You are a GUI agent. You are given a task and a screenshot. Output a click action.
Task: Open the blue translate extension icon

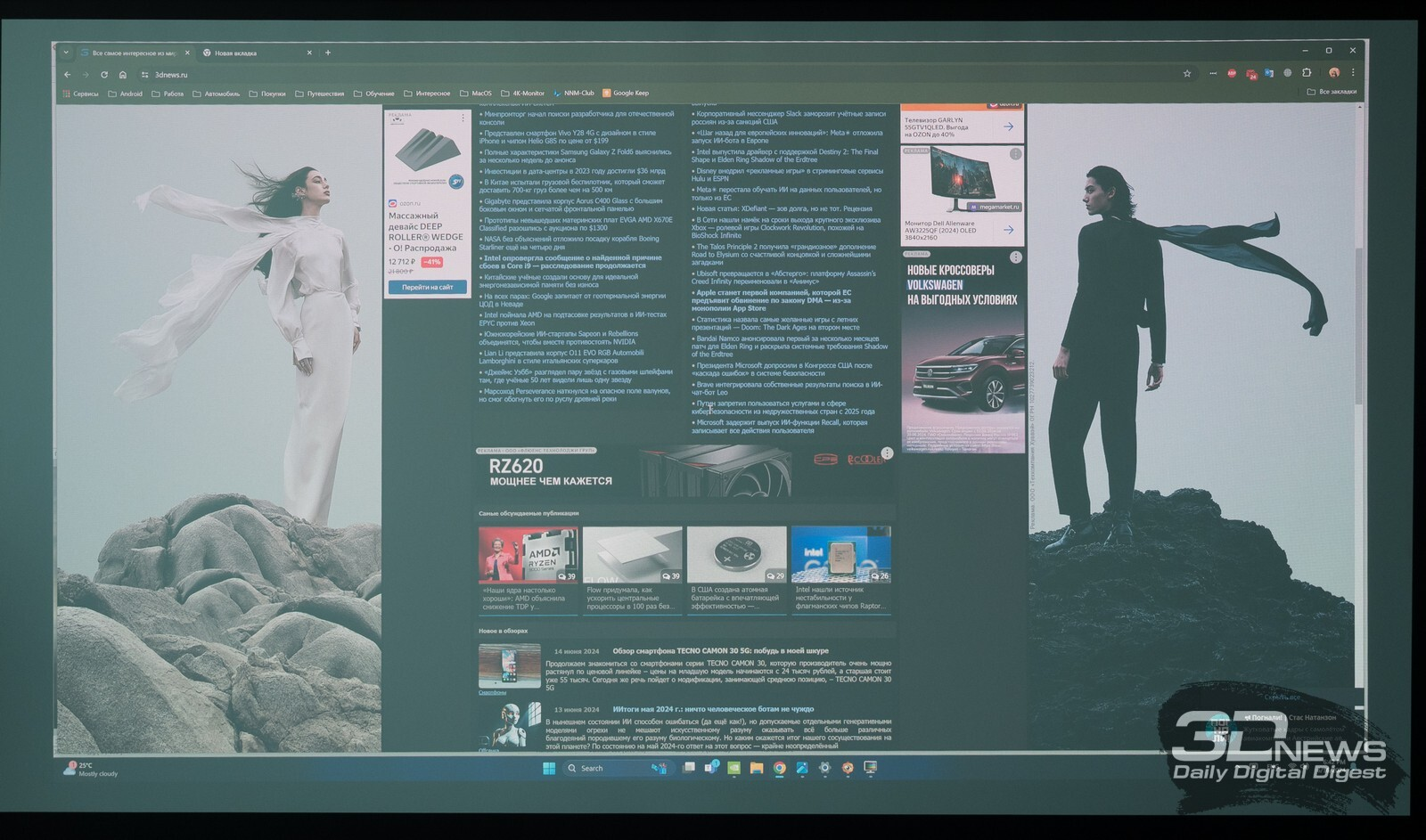[x=1269, y=73]
